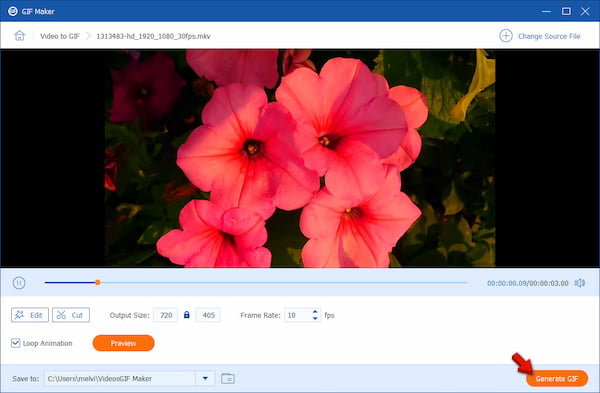Click the Generate GIF button
Screen dimensions: 600x393
pyautogui.click(x=557, y=378)
